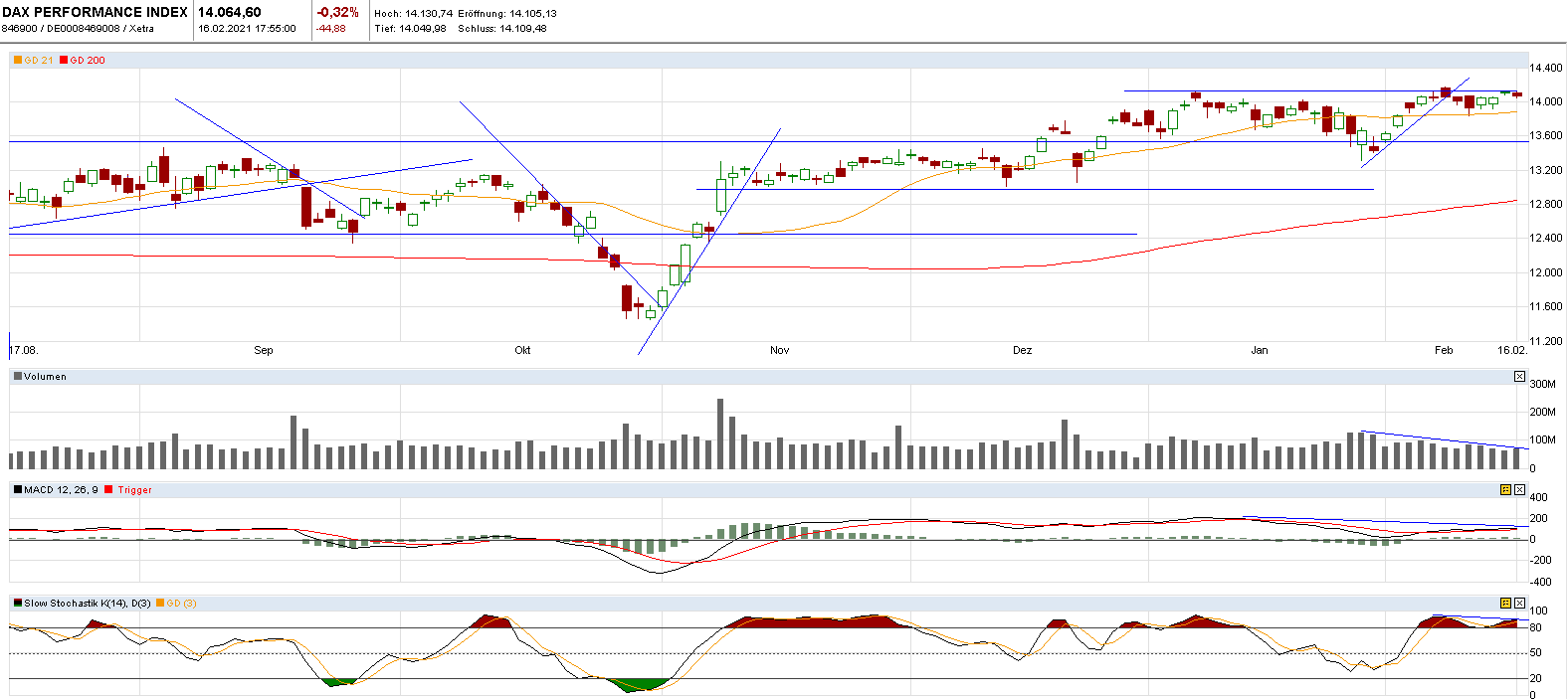Click the red Trigger legend swatch
1568x699 pixels.
[x=109, y=489]
